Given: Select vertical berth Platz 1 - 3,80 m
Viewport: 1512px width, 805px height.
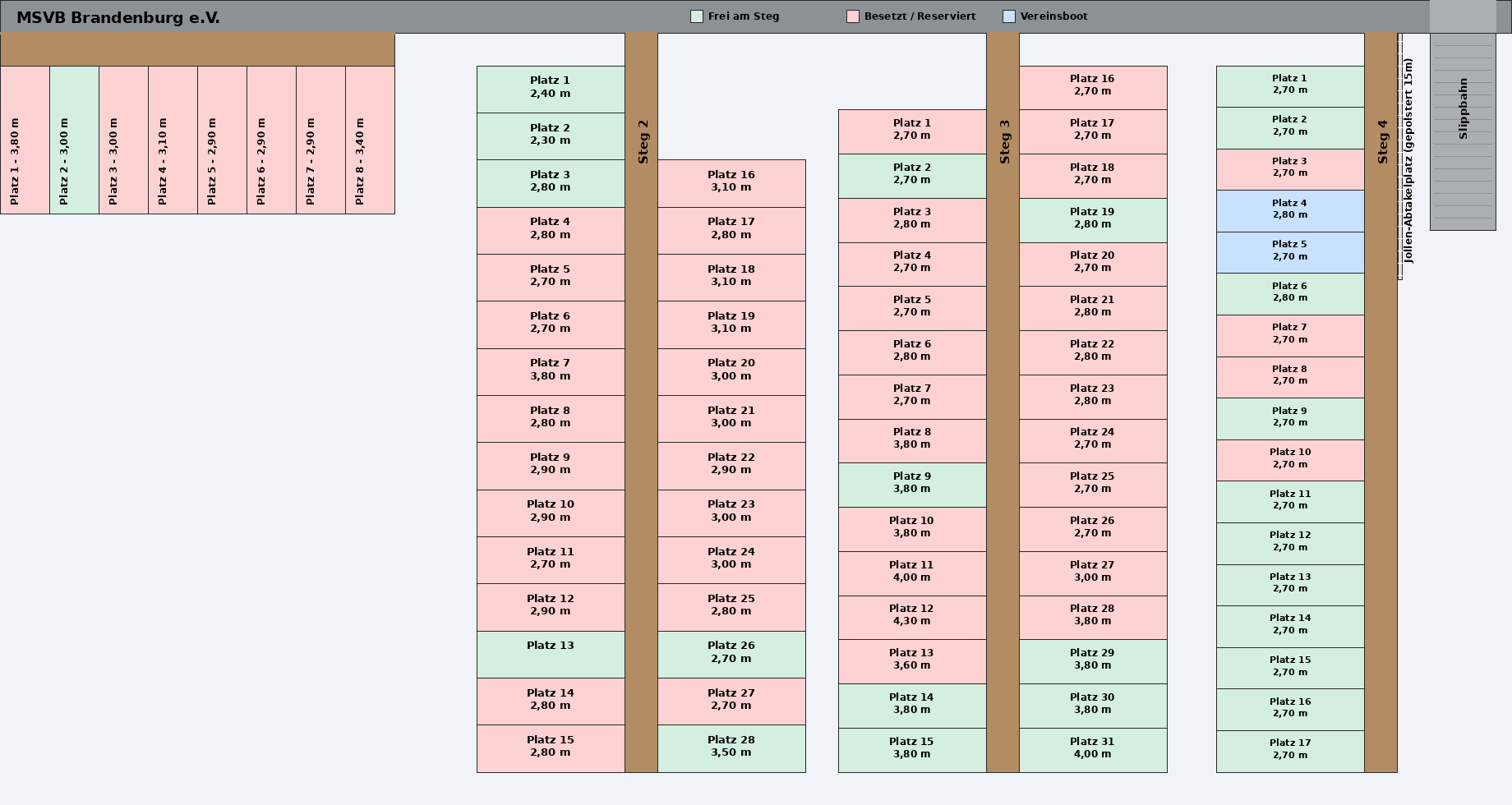Looking at the screenshot, I should point(25,140).
